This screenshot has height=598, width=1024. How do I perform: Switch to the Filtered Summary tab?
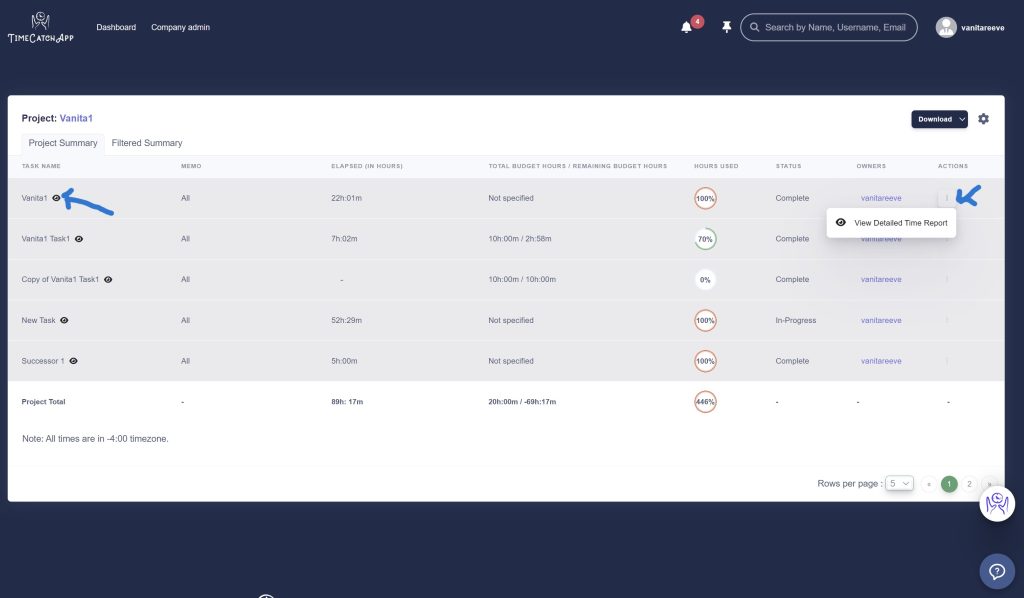pyautogui.click(x=147, y=143)
